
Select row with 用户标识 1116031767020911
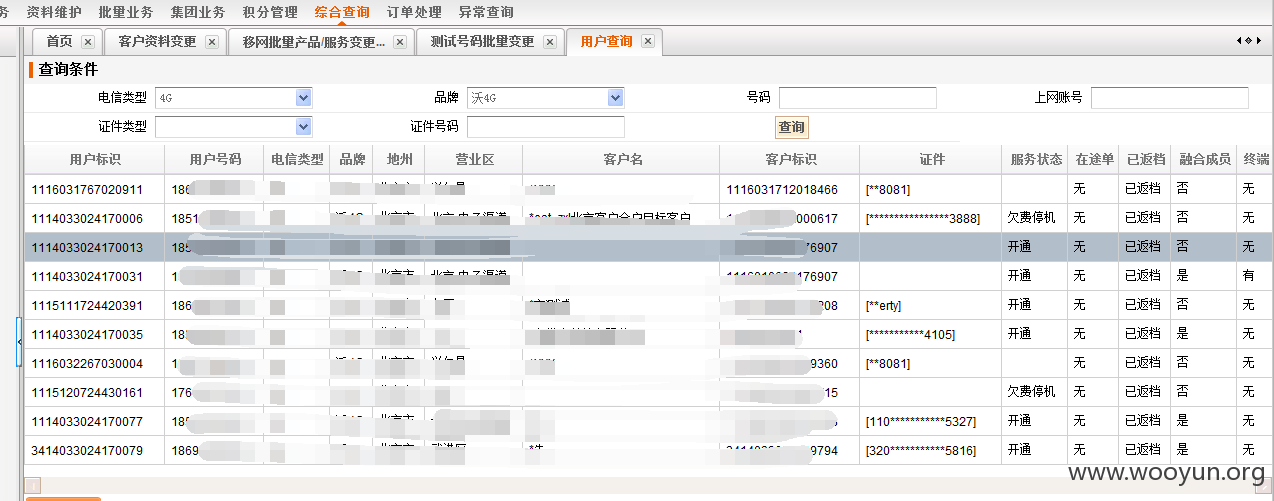click(649, 189)
